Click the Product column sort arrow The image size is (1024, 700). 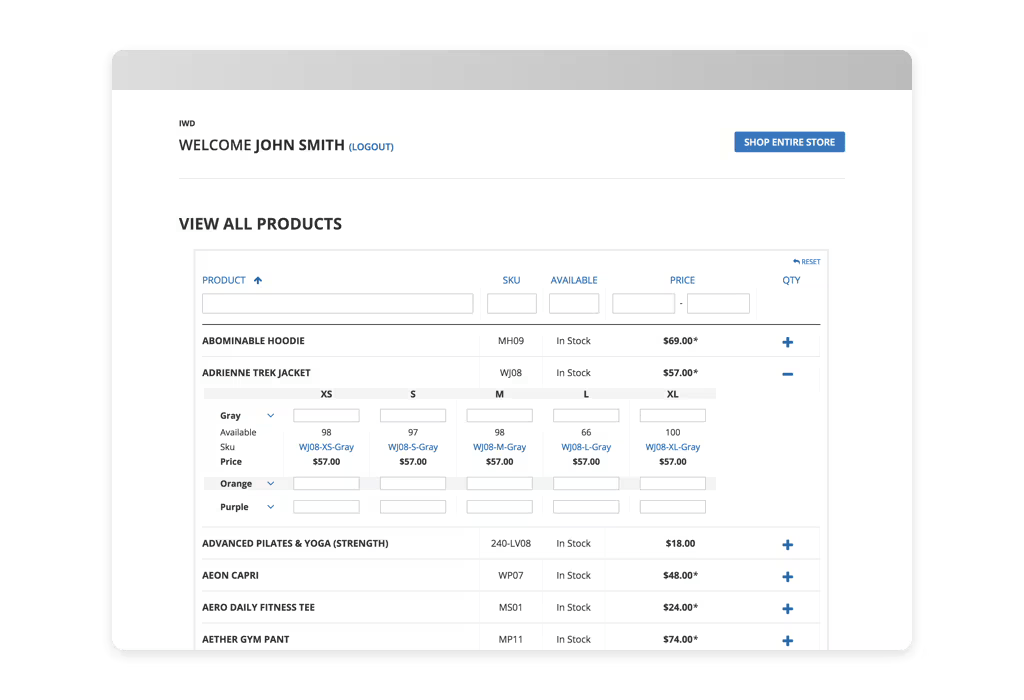(258, 281)
